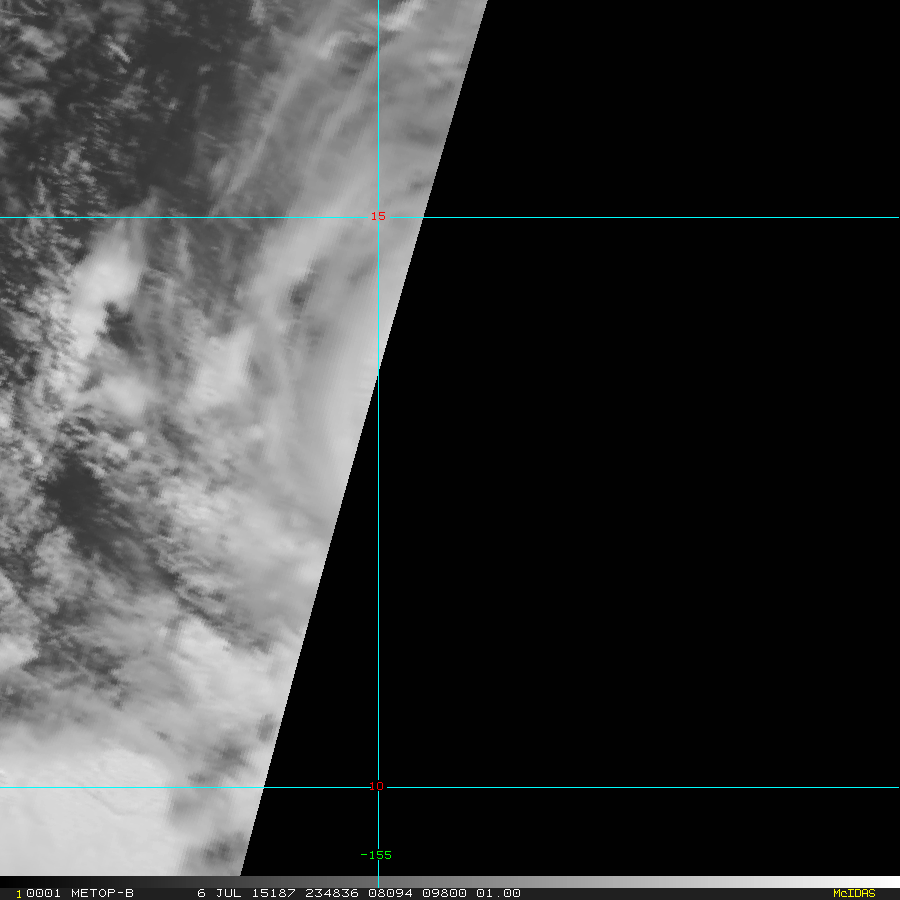Click the green -155 longitude label

[x=376, y=855]
